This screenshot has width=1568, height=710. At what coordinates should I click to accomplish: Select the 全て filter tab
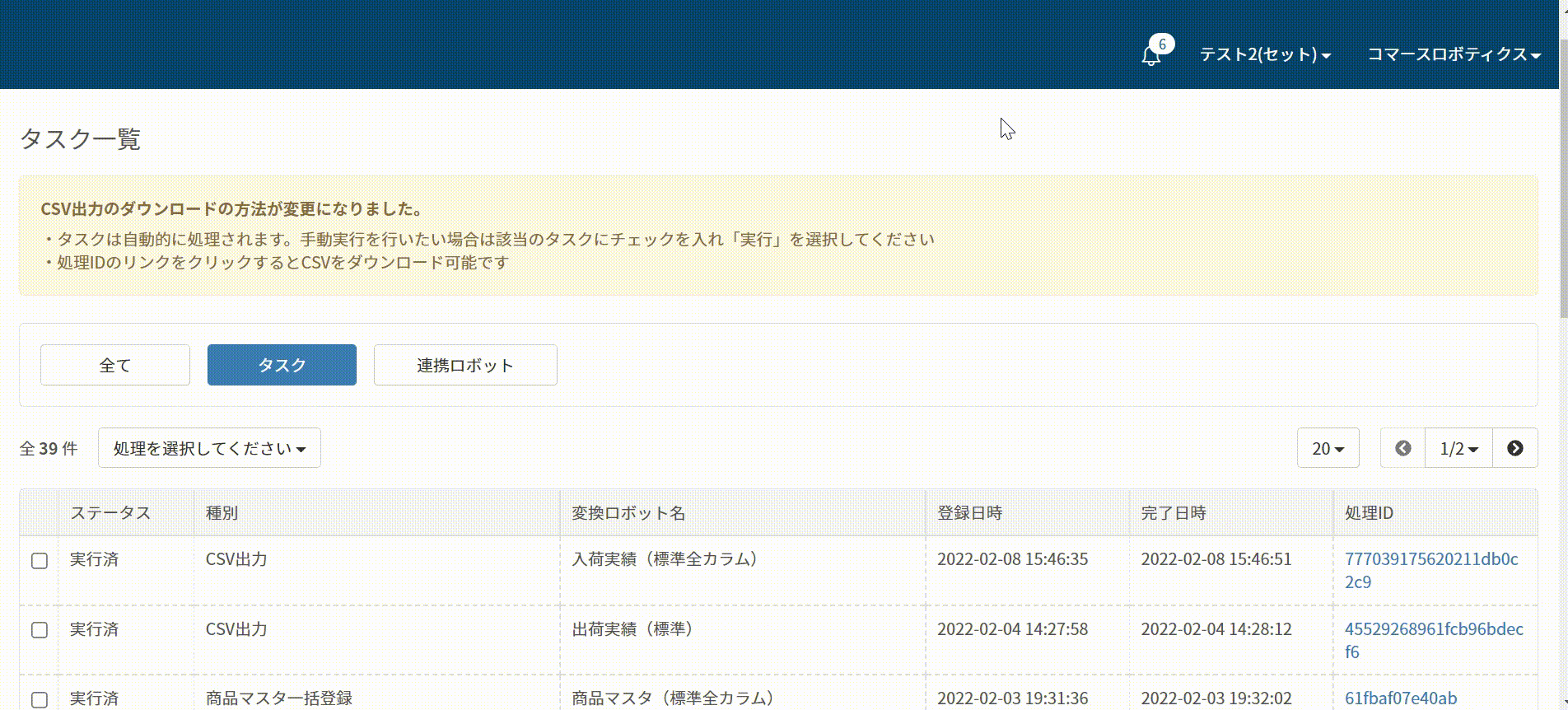tap(115, 365)
